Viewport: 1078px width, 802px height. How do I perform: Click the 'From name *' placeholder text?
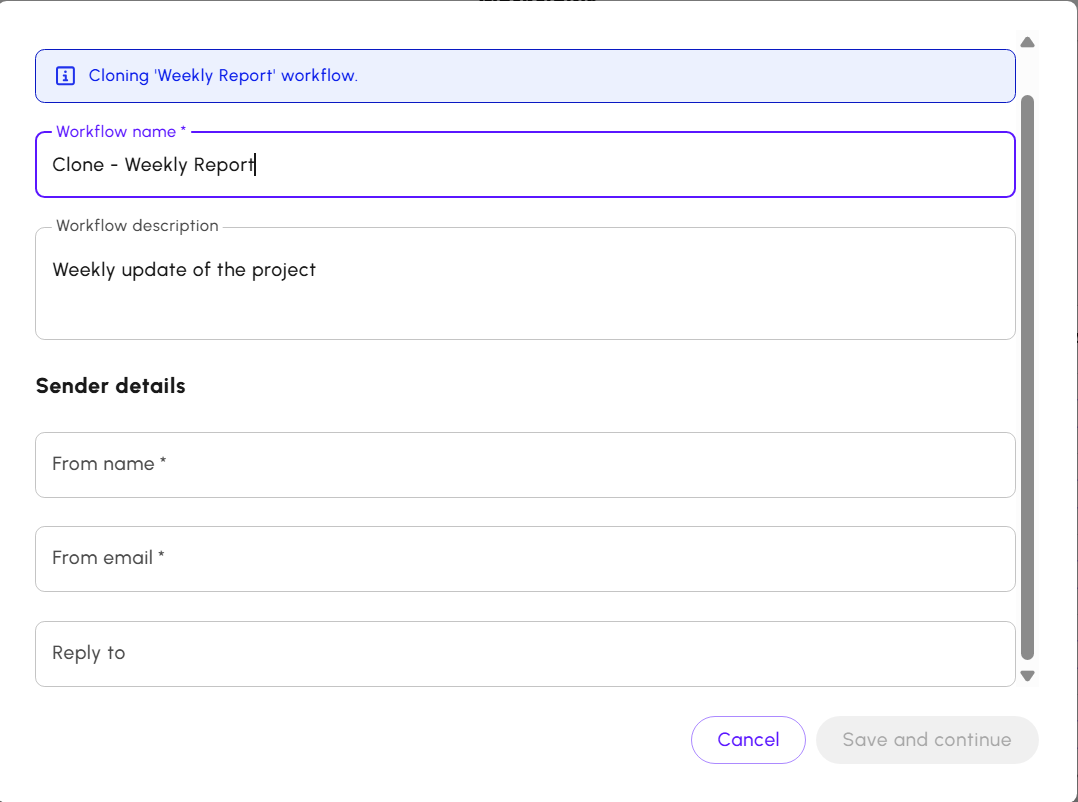109,464
